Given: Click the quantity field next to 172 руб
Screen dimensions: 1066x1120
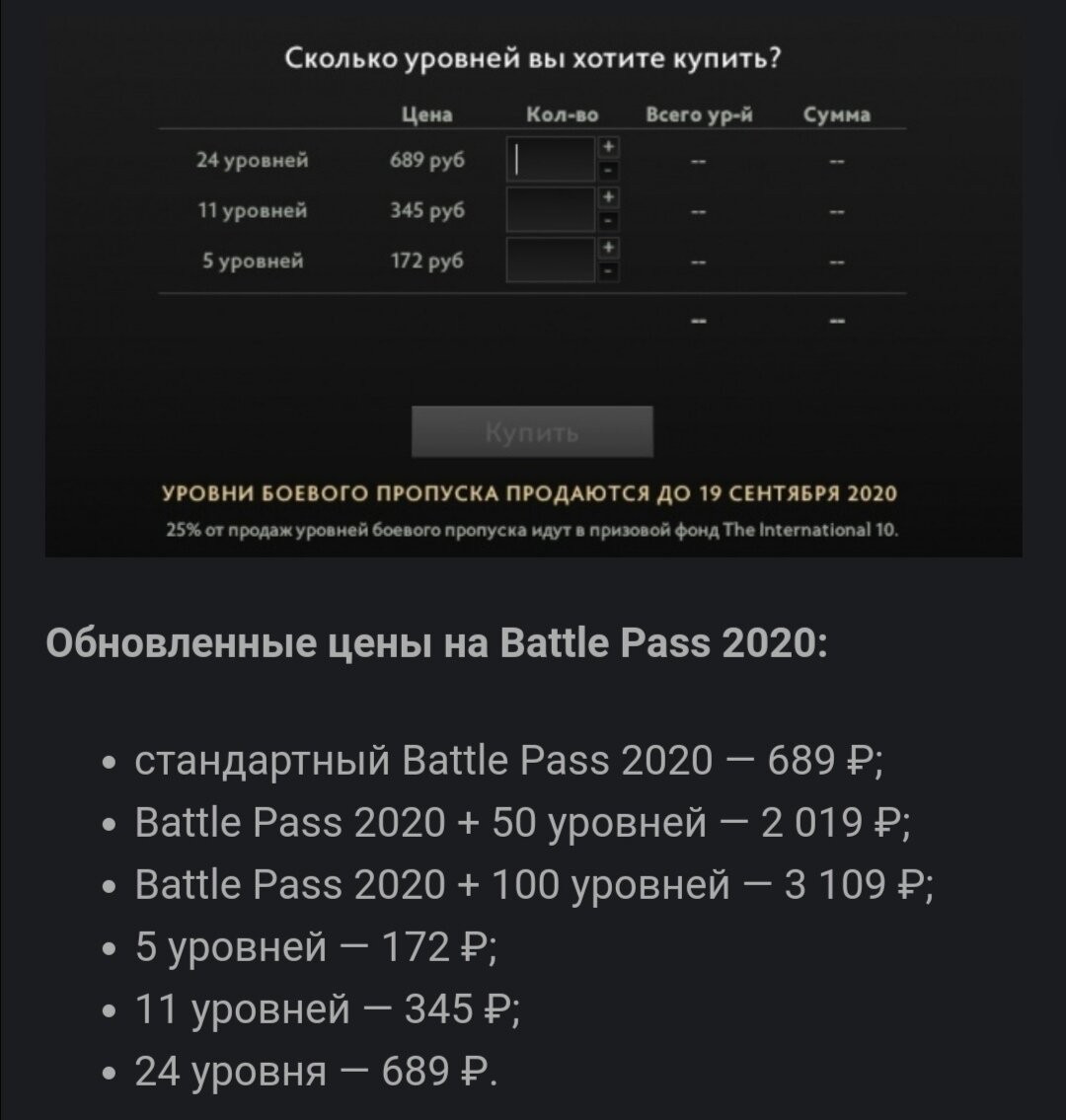Looking at the screenshot, I should [x=551, y=259].
